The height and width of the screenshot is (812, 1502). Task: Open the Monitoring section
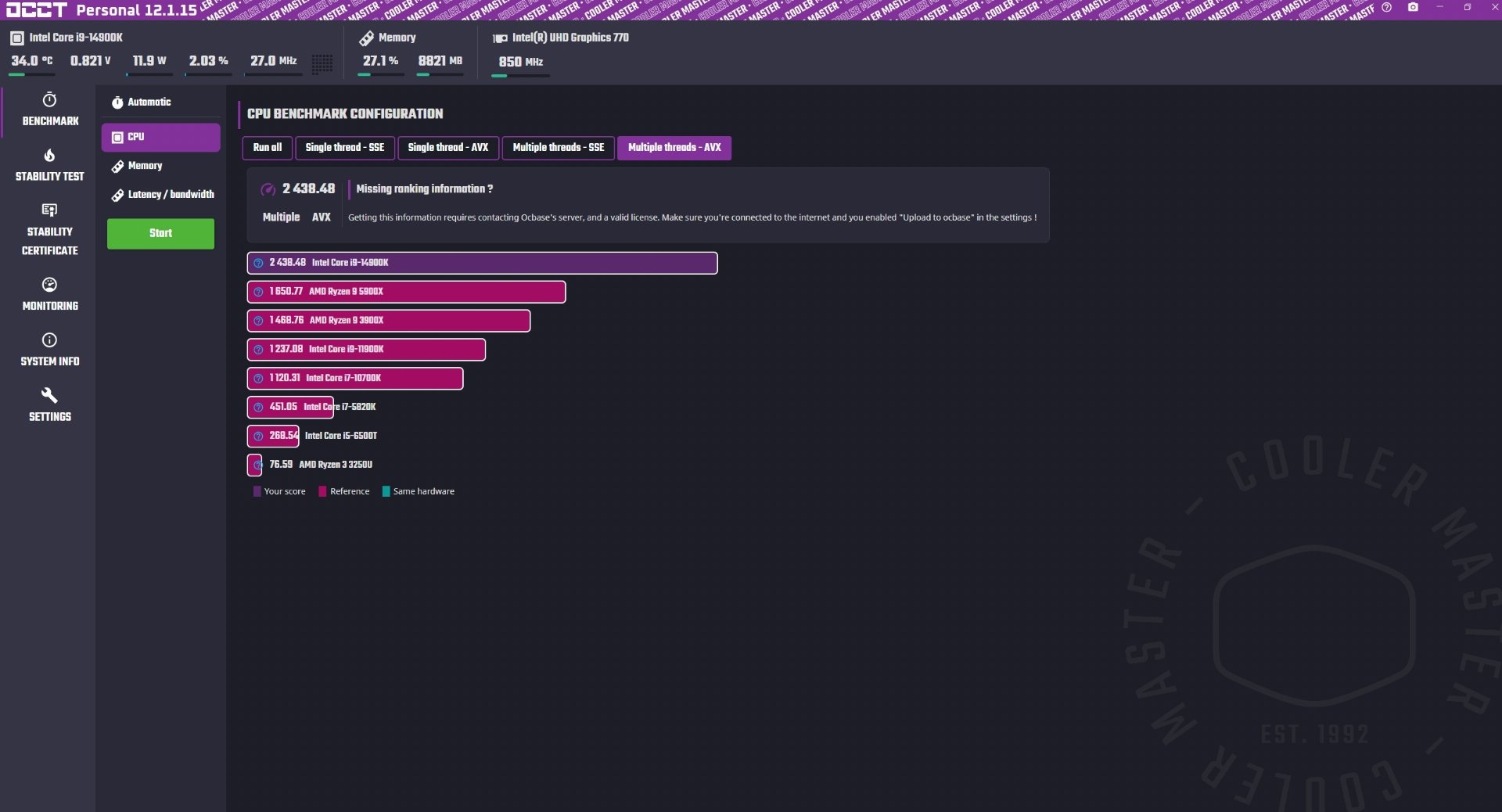click(49, 295)
